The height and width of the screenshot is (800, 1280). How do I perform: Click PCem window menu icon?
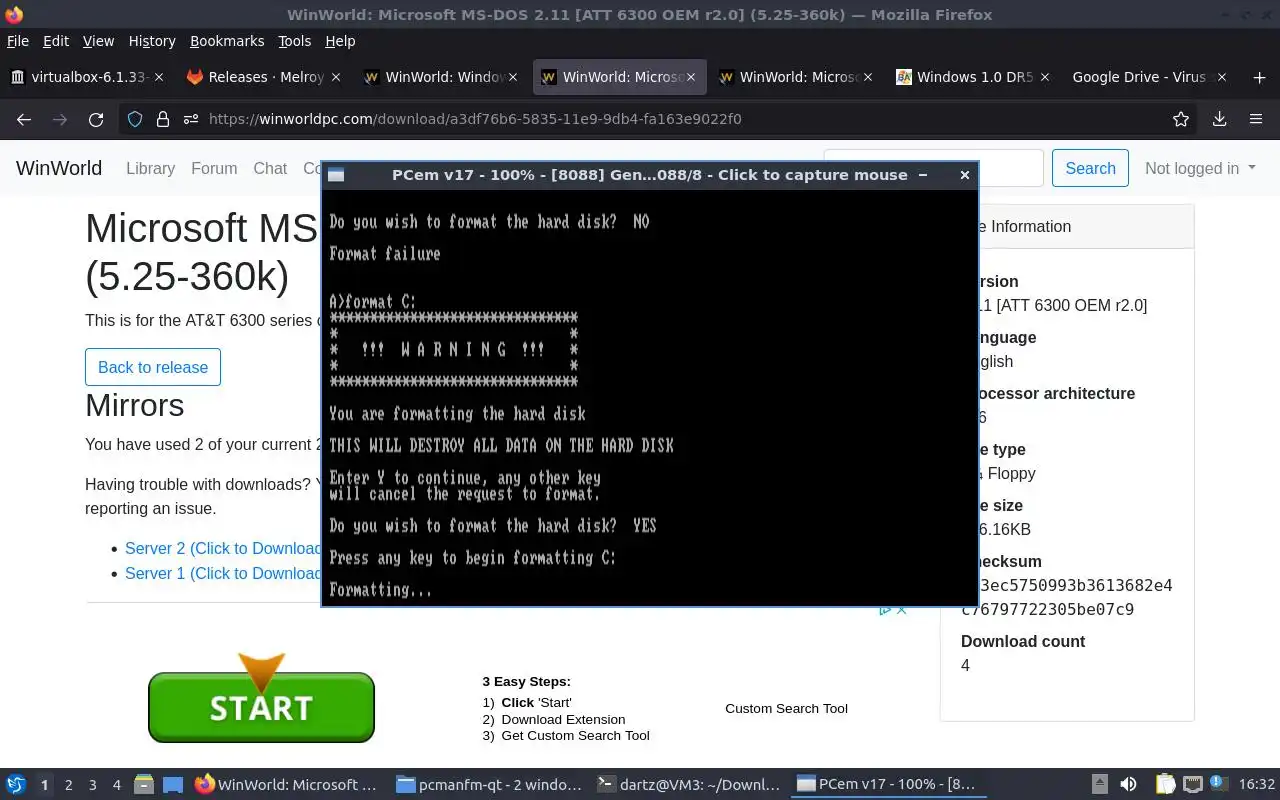coord(336,175)
